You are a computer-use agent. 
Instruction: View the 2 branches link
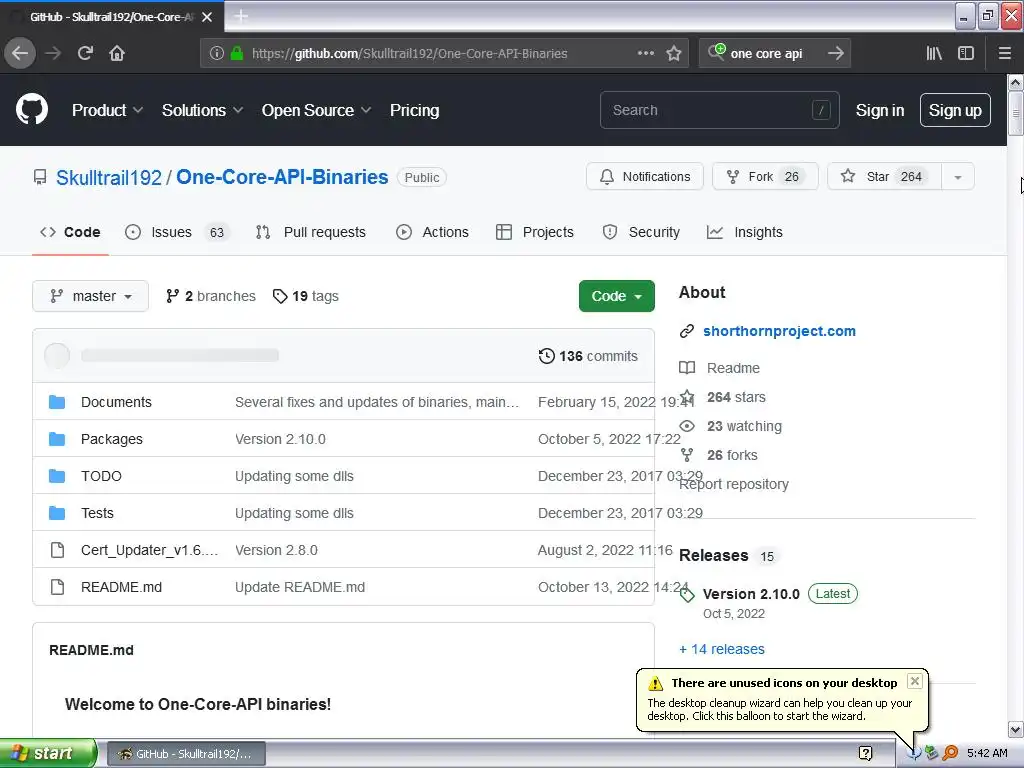tap(211, 296)
